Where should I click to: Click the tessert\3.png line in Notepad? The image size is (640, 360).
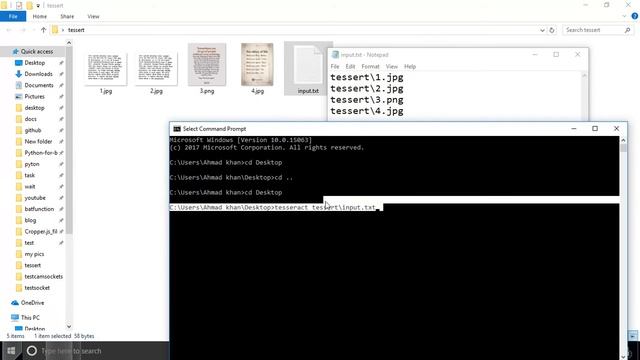367,100
